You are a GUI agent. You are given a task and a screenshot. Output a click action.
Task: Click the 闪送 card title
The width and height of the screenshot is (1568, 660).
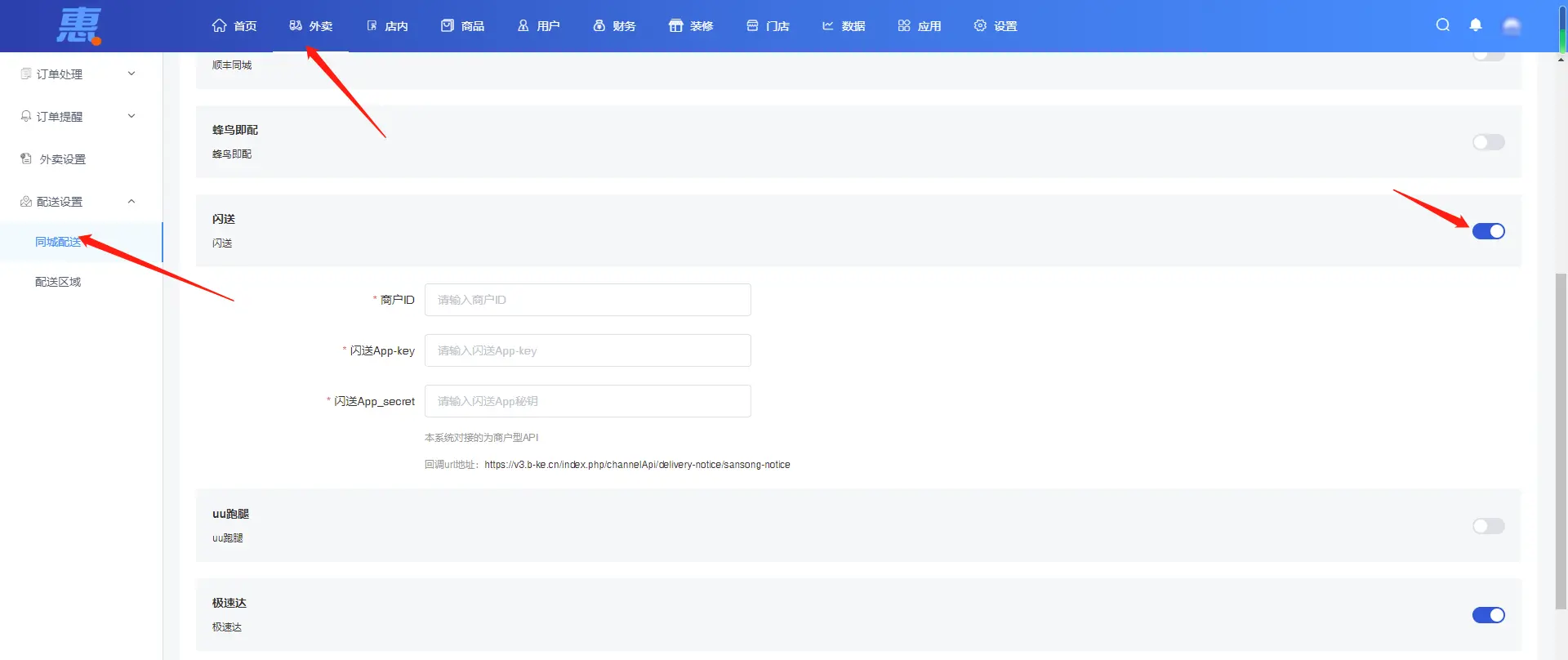(224, 219)
